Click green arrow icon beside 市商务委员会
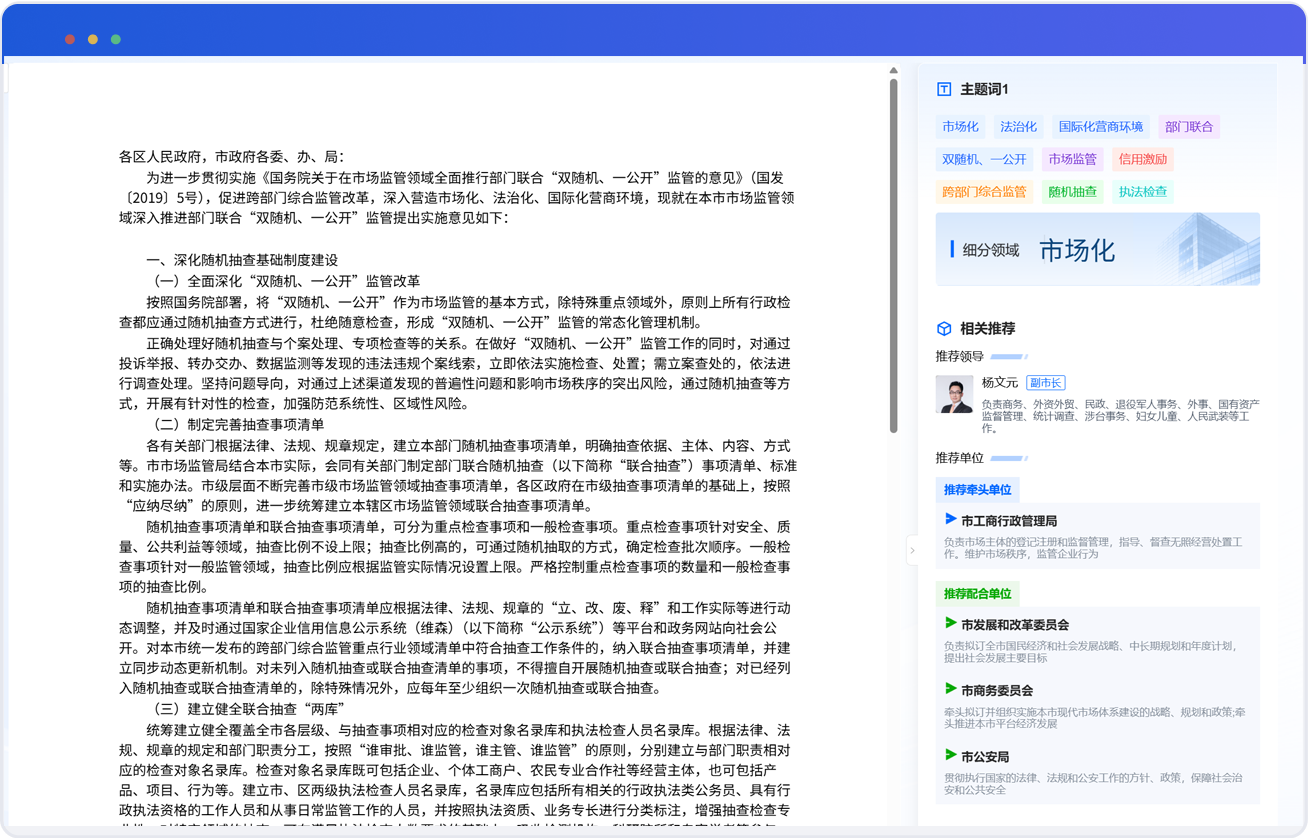The height and width of the screenshot is (838, 1308). [x=951, y=689]
